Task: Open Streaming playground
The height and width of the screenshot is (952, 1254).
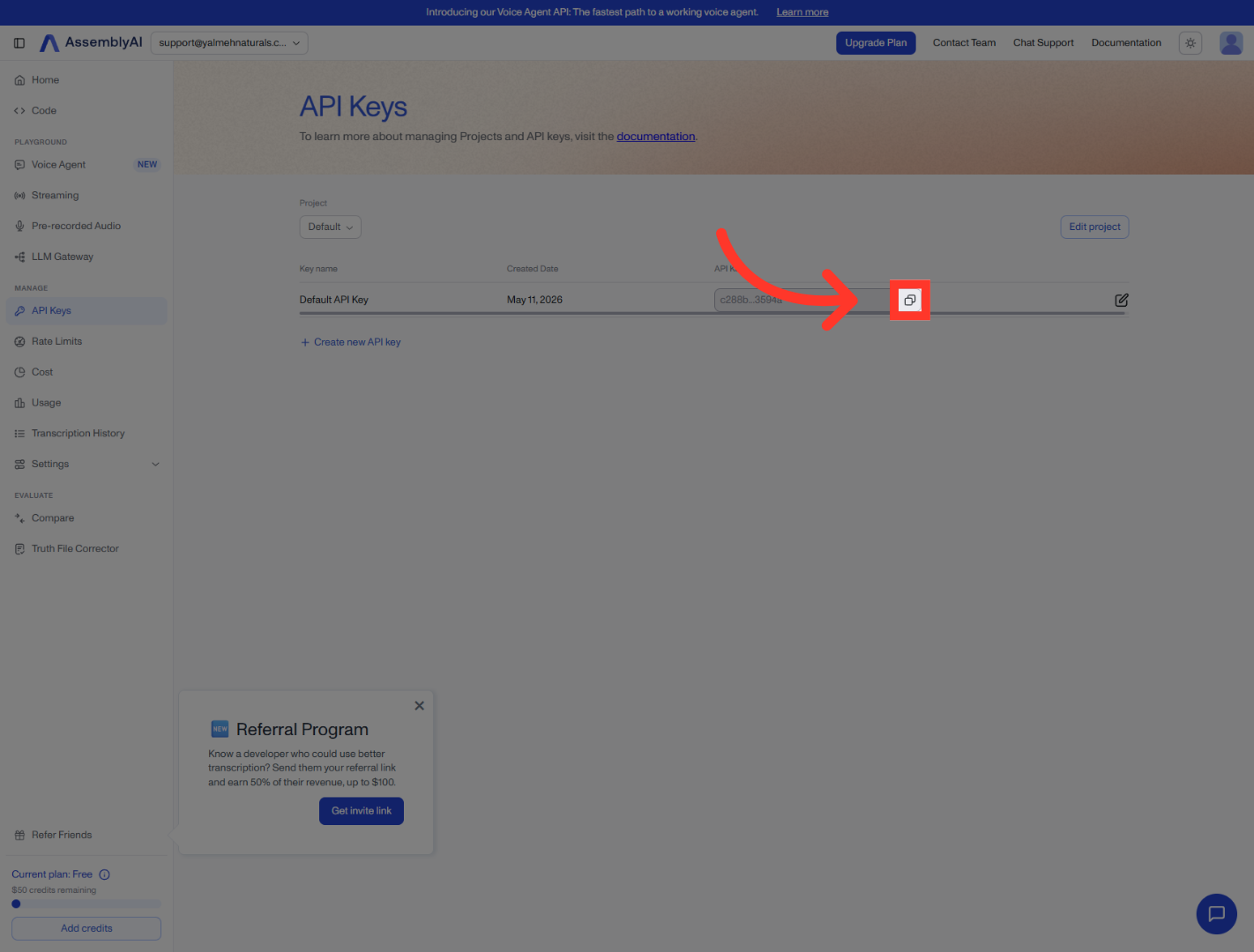Action: [86, 196]
